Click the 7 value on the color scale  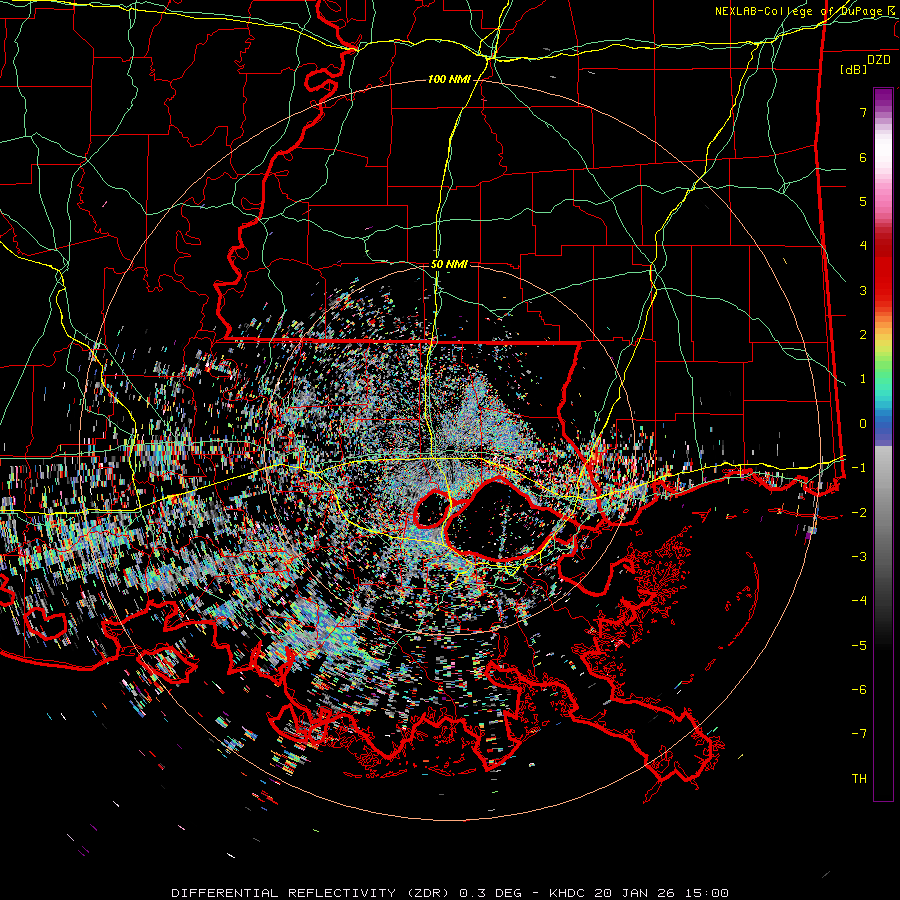[x=863, y=112]
